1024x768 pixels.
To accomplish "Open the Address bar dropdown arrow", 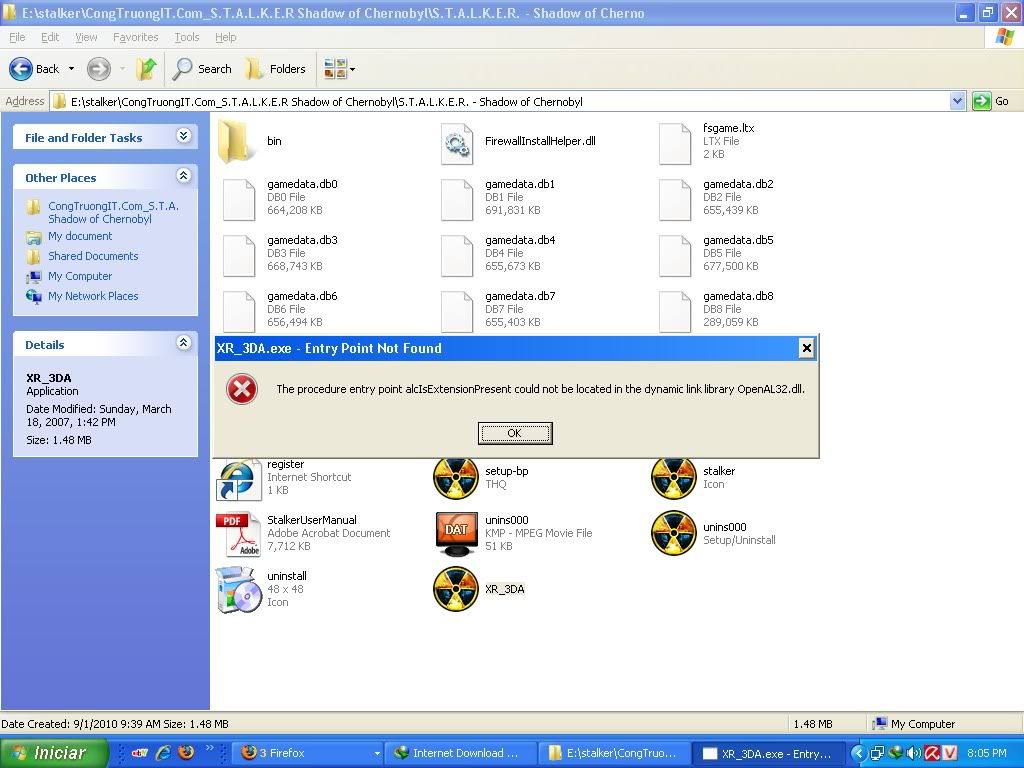I will (957, 101).
